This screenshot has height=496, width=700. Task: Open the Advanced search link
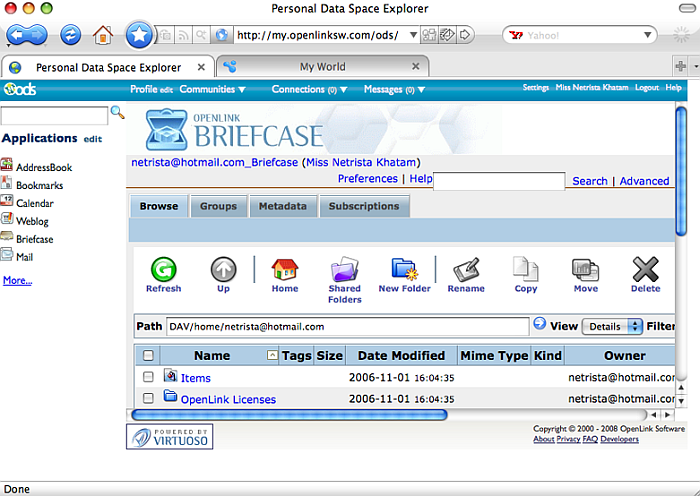pos(644,181)
